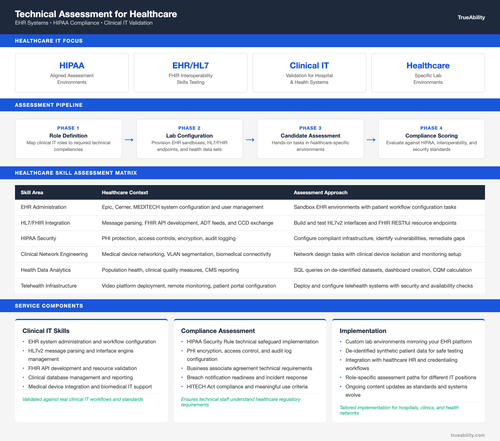The image size is (500, 441).
Task: Click the Video platform deployment cell
Action: pos(189,286)
